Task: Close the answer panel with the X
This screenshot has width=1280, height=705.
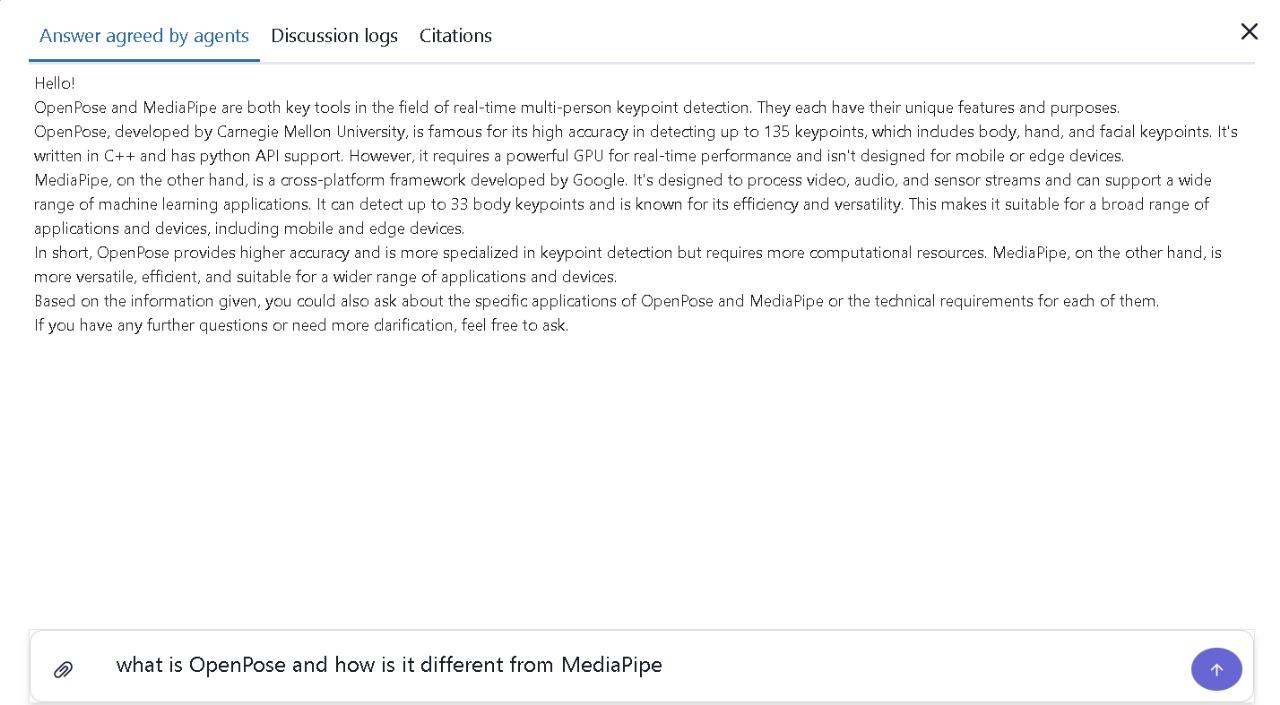Action: pyautogui.click(x=1249, y=32)
